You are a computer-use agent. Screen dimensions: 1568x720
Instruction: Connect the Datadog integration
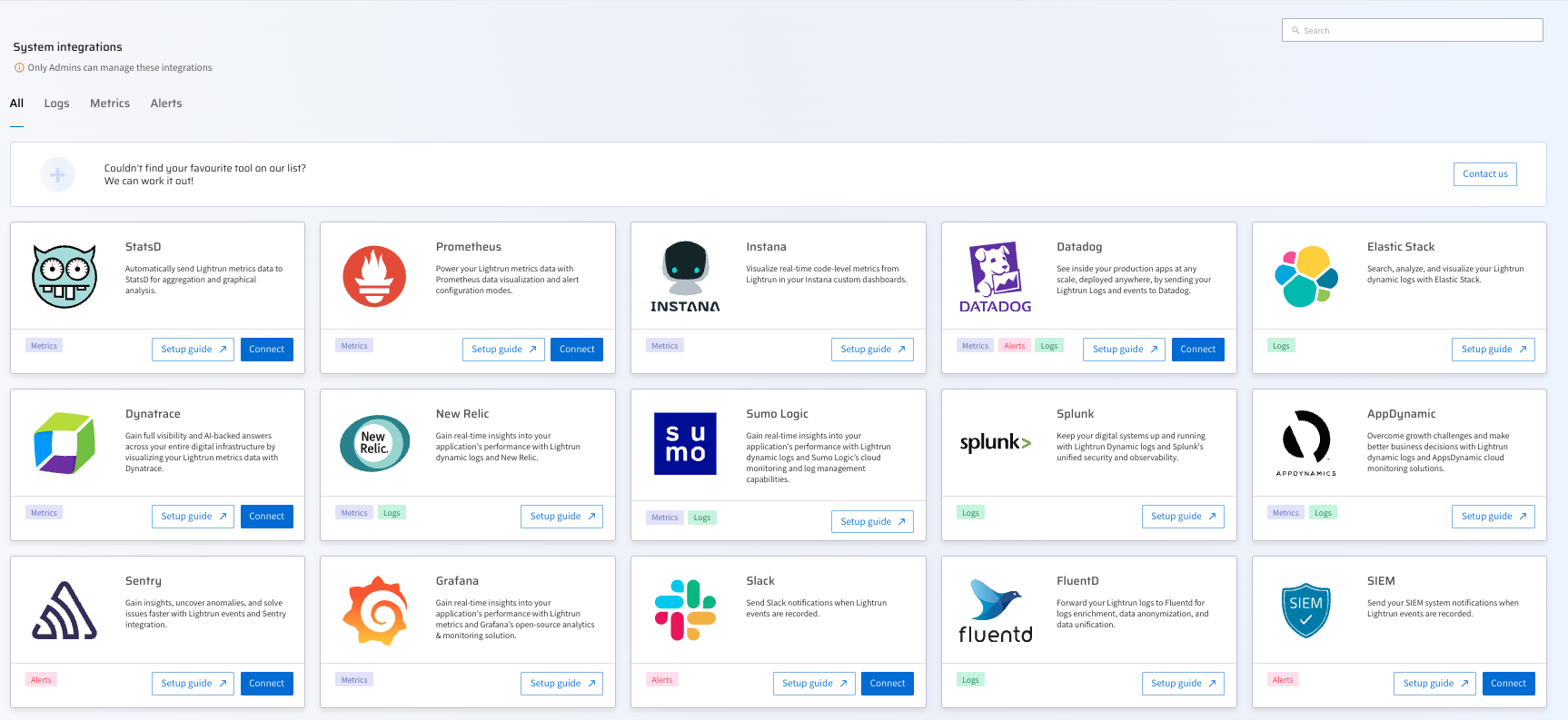[x=1198, y=350]
